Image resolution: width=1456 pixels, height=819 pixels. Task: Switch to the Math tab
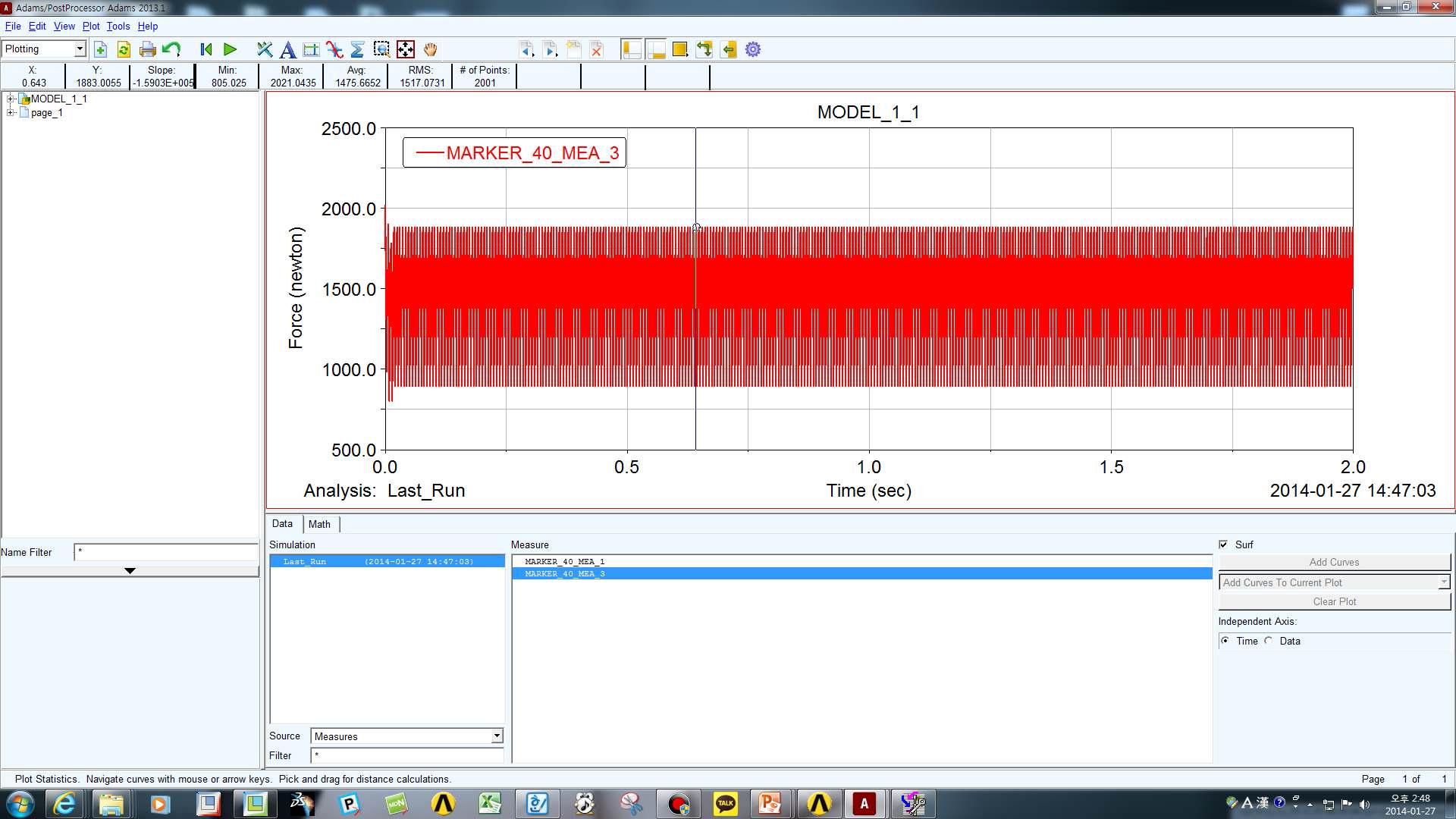pos(319,524)
